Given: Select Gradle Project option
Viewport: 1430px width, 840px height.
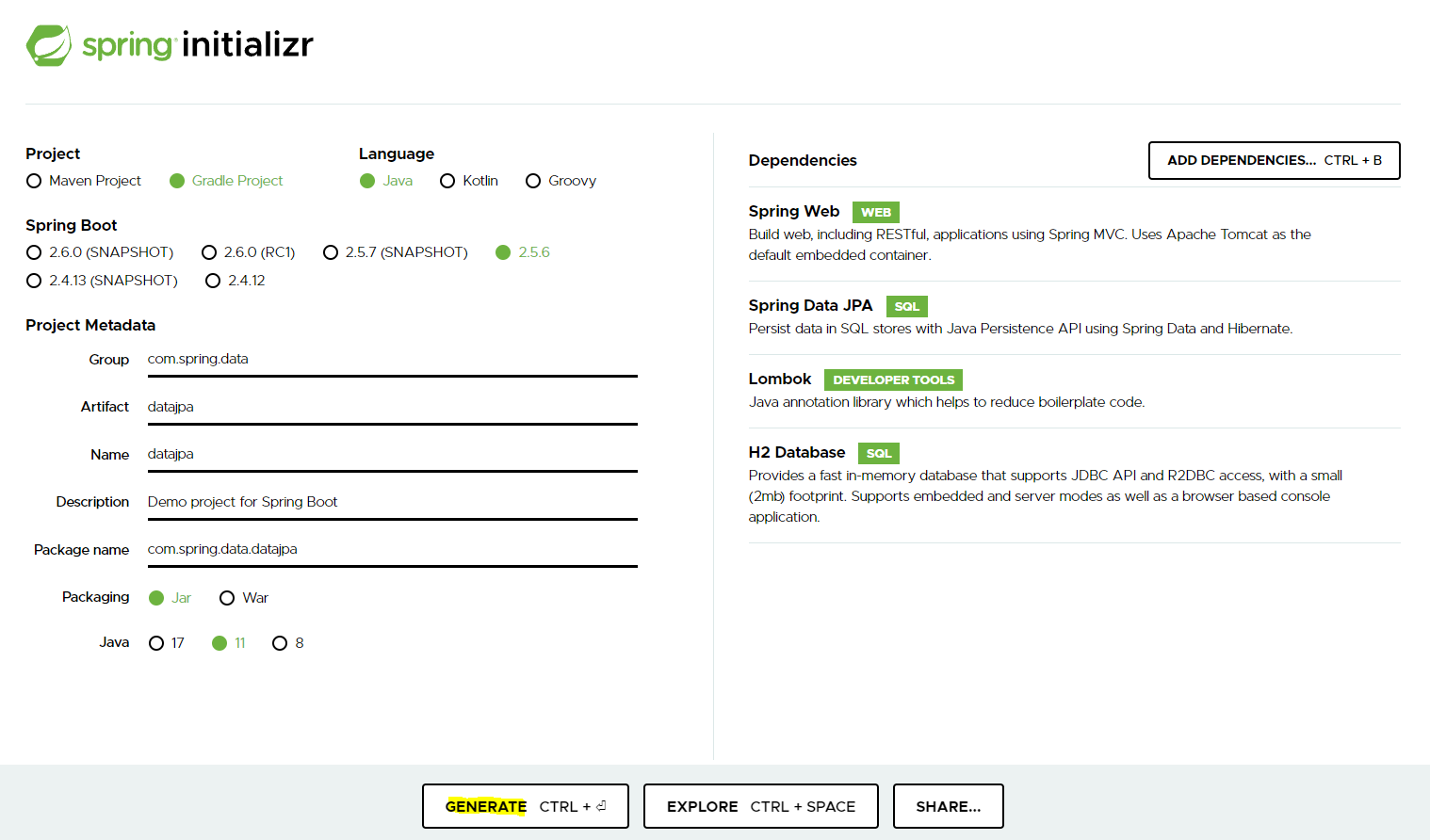Looking at the screenshot, I should pos(226,181).
